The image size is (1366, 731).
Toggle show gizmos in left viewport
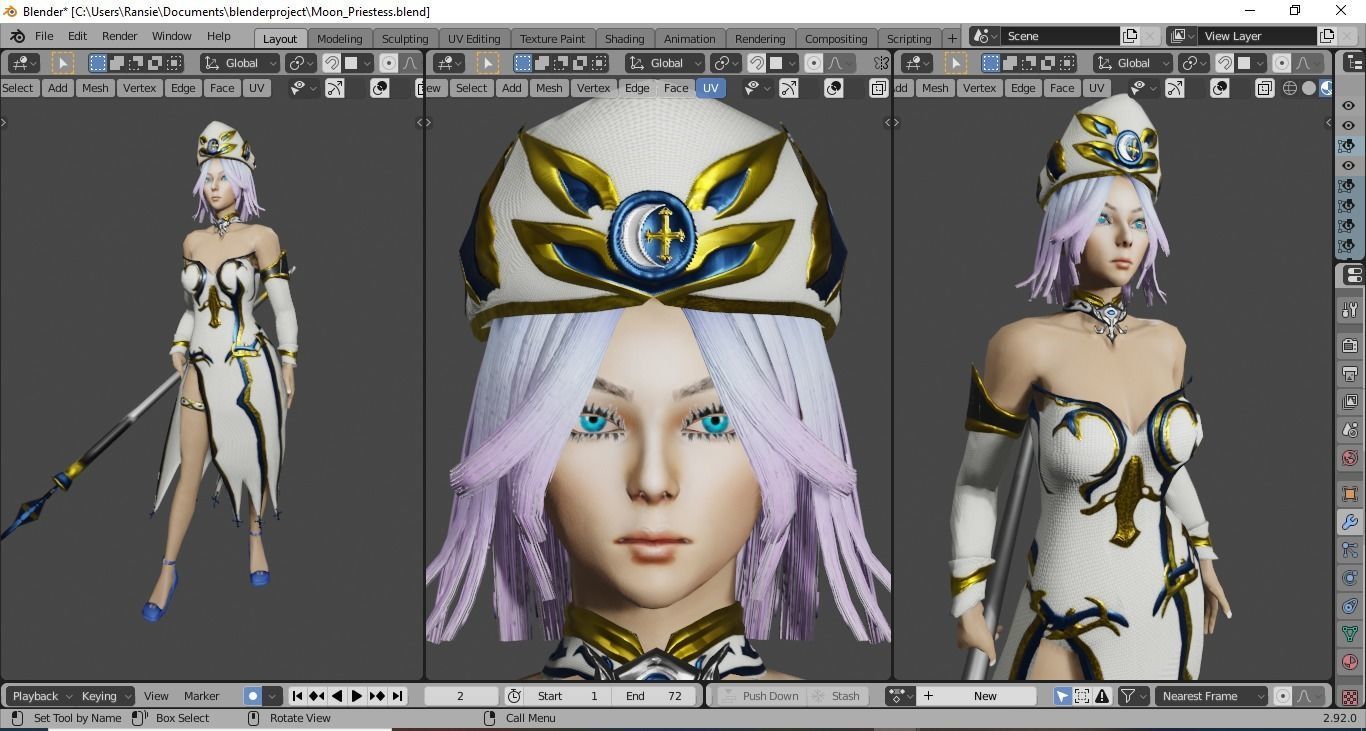pyautogui.click(x=334, y=88)
